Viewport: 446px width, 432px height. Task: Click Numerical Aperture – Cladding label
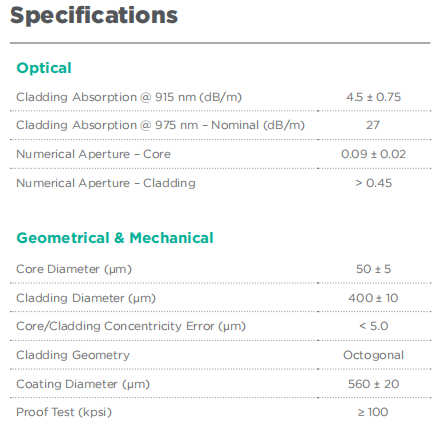coord(106,183)
